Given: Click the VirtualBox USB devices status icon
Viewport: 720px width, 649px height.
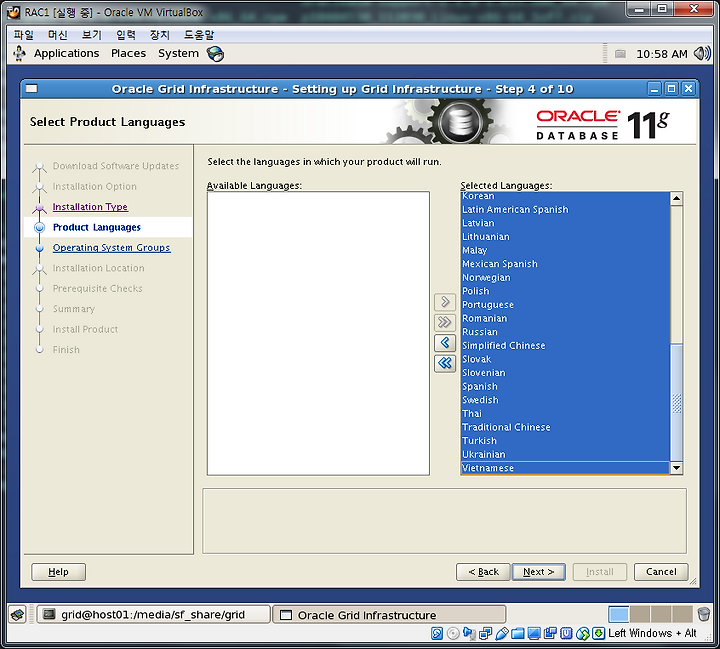Looking at the screenshot, I should coord(502,633).
